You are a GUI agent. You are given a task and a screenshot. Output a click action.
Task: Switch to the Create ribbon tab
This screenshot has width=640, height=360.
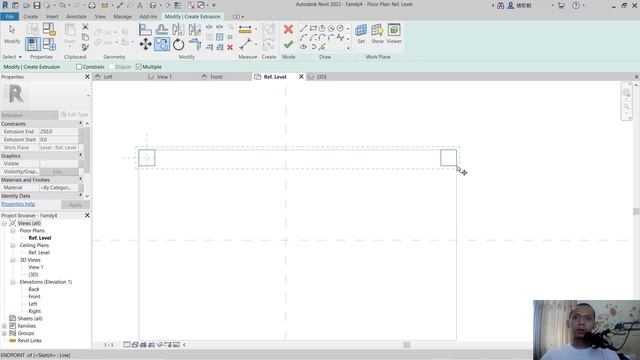(x=31, y=17)
